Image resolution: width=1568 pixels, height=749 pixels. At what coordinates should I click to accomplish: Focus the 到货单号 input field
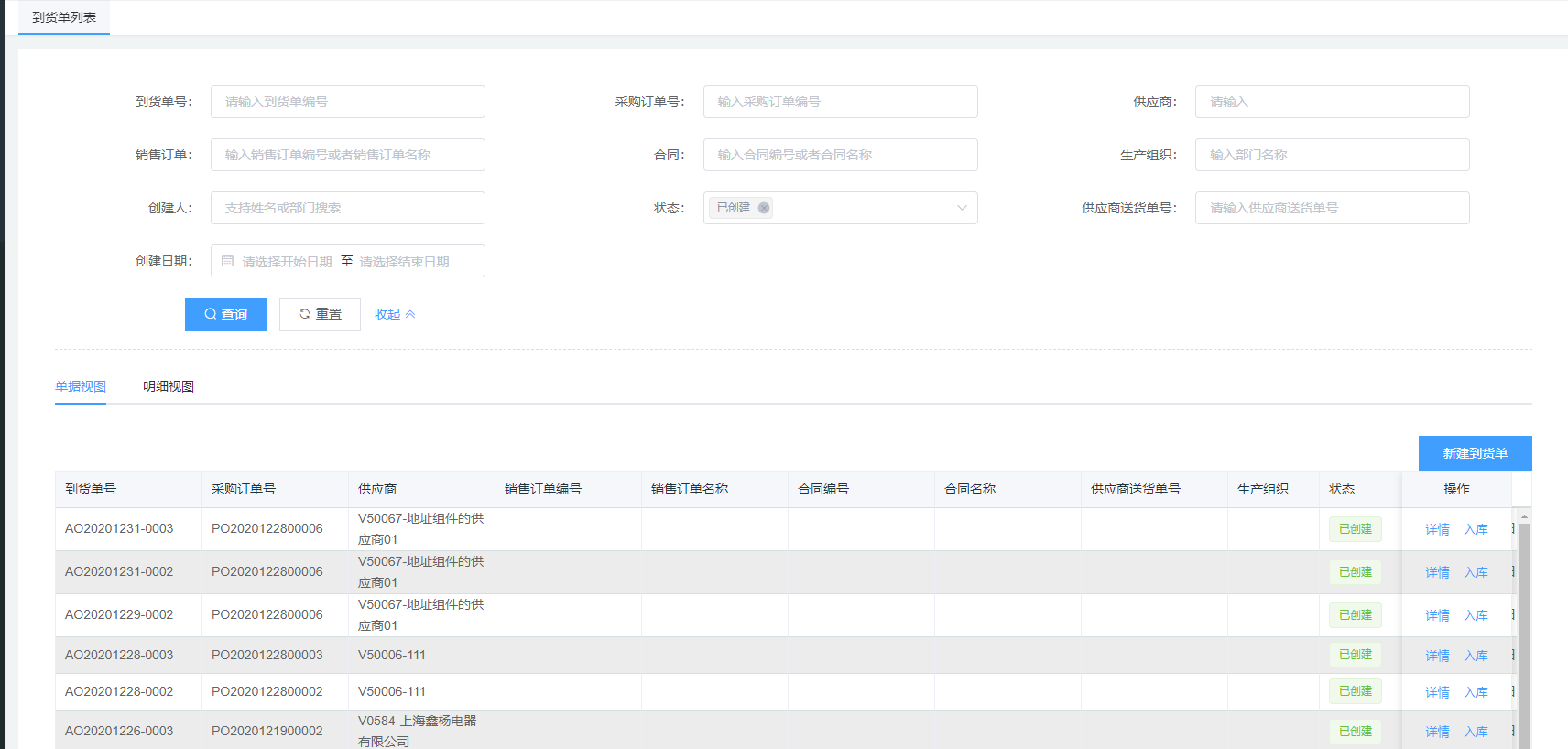point(348,102)
